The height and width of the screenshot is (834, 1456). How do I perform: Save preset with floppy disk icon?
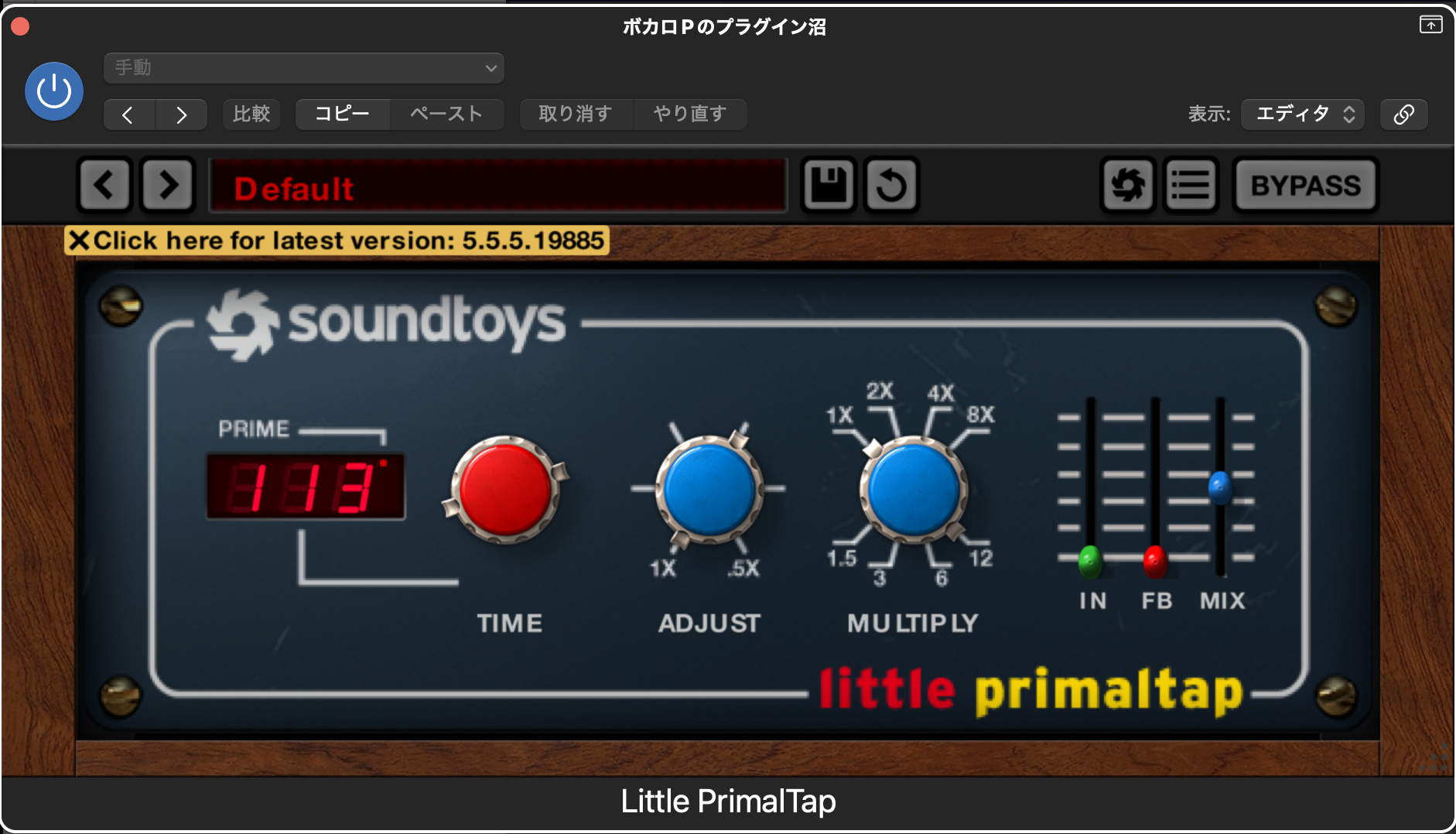[829, 185]
